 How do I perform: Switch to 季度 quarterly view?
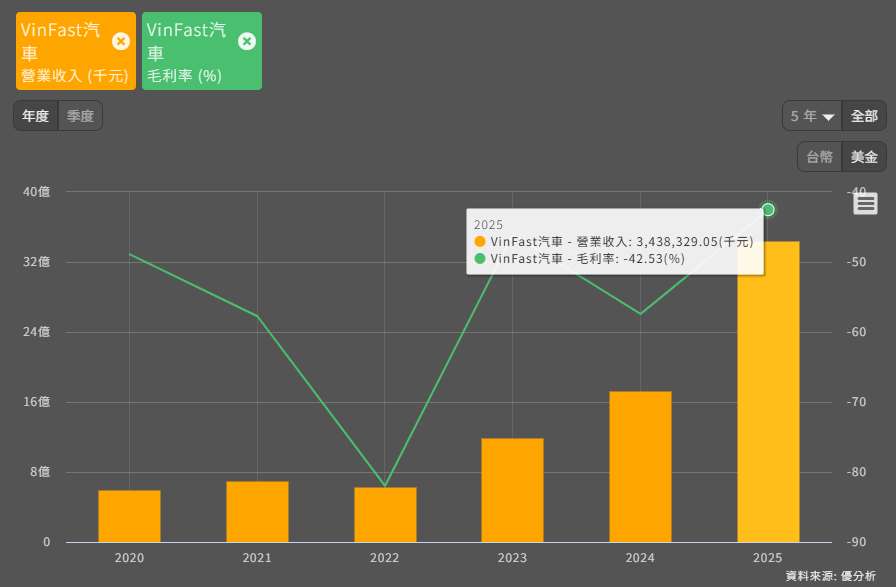click(x=80, y=116)
